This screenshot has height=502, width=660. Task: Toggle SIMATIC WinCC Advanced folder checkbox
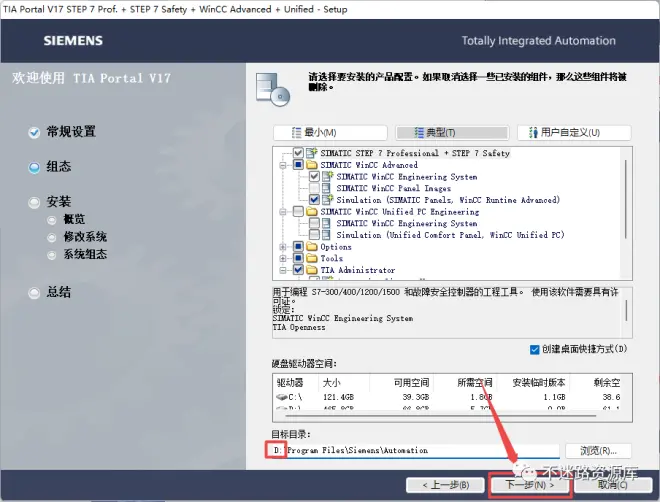tap(298, 165)
